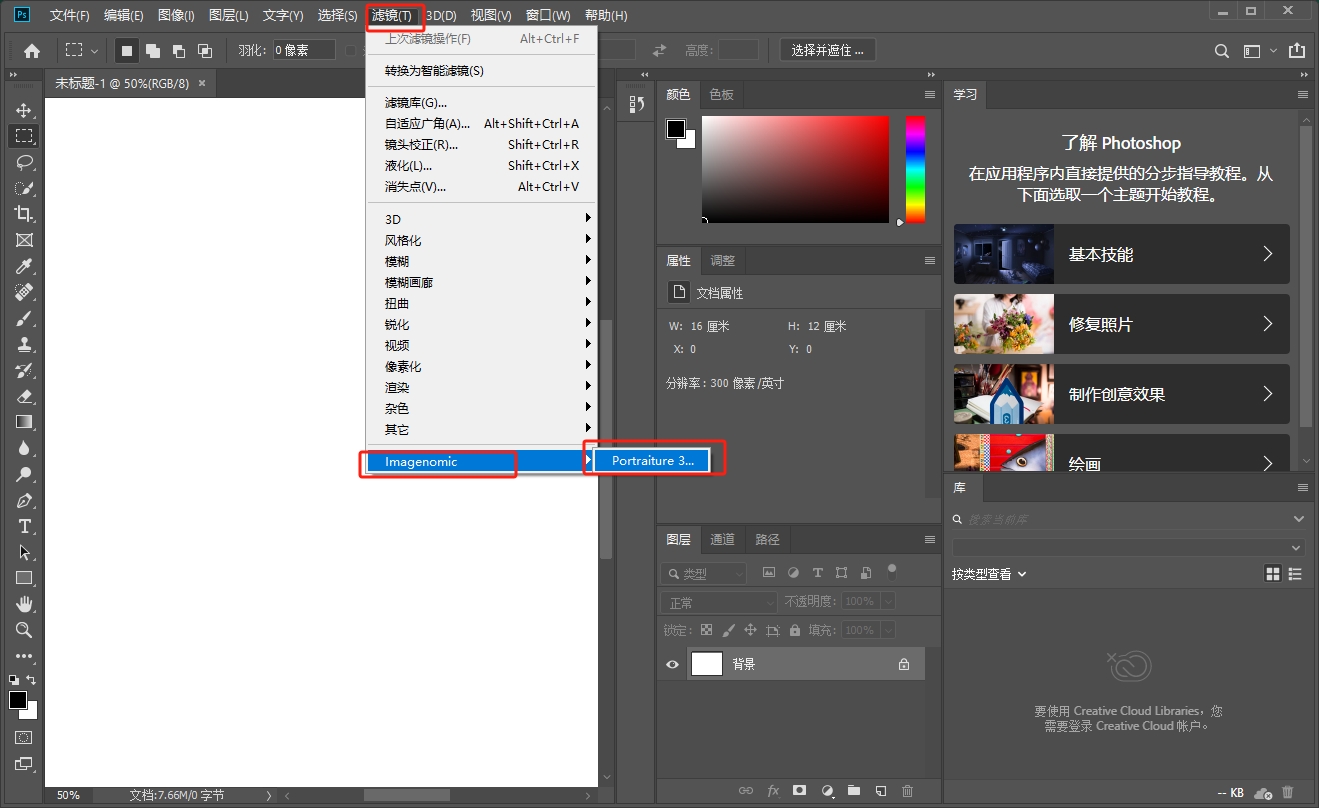This screenshot has width=1319, height=808.
Task: Open the 不透明度 opacity dropdown
Action: pos(889,600)
